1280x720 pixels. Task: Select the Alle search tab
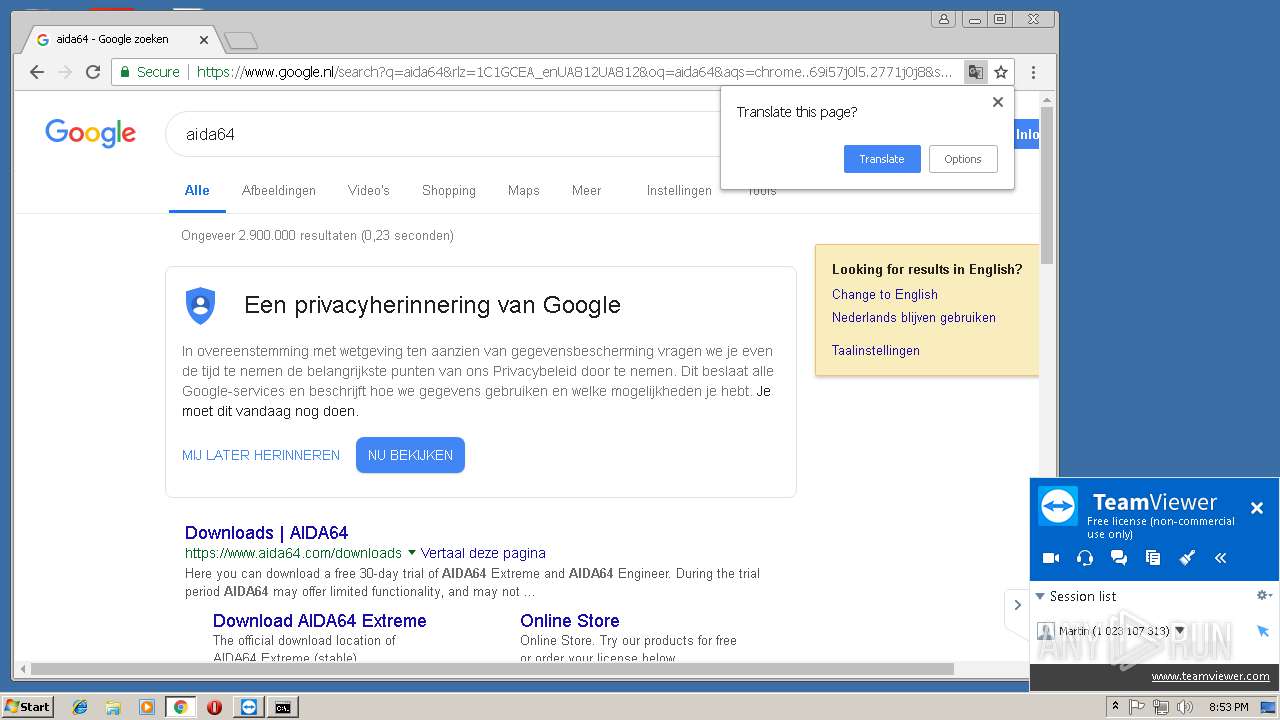[x=197, y=190]
